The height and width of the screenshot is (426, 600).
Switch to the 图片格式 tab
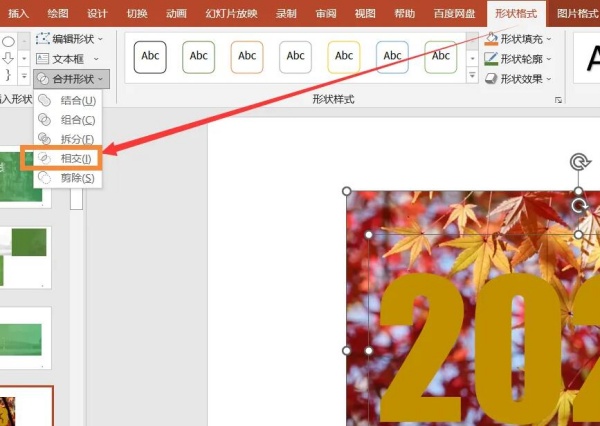click(577, 14)
